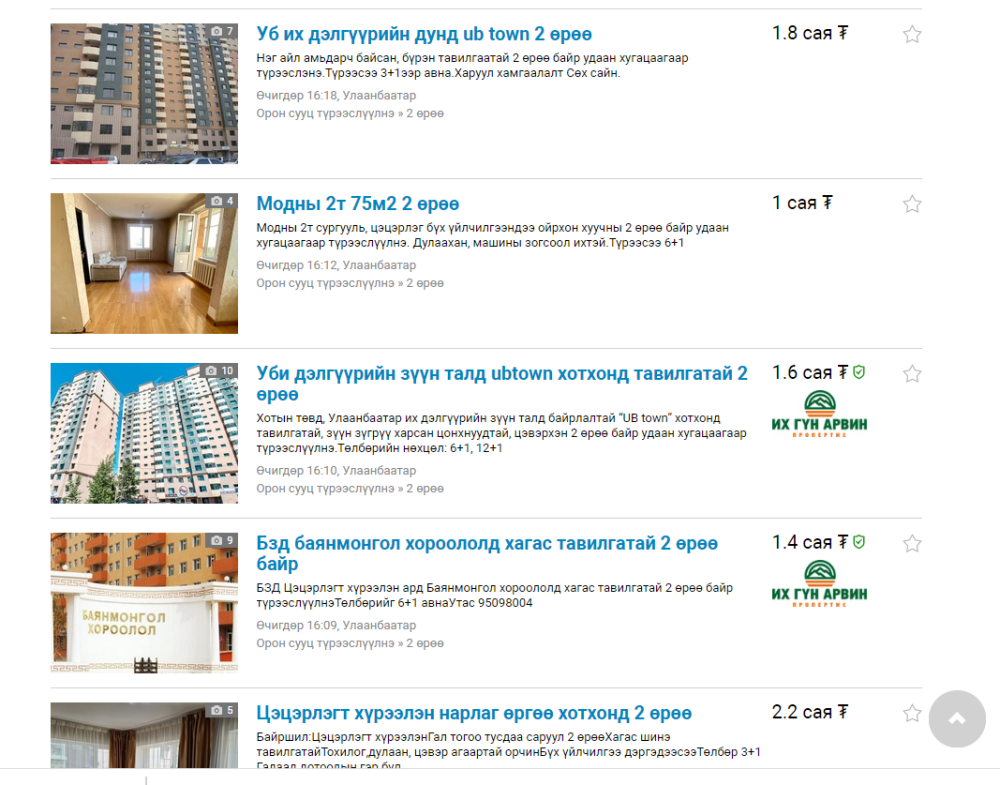Click the scroll-to-top arrow button

pos(957,719)
